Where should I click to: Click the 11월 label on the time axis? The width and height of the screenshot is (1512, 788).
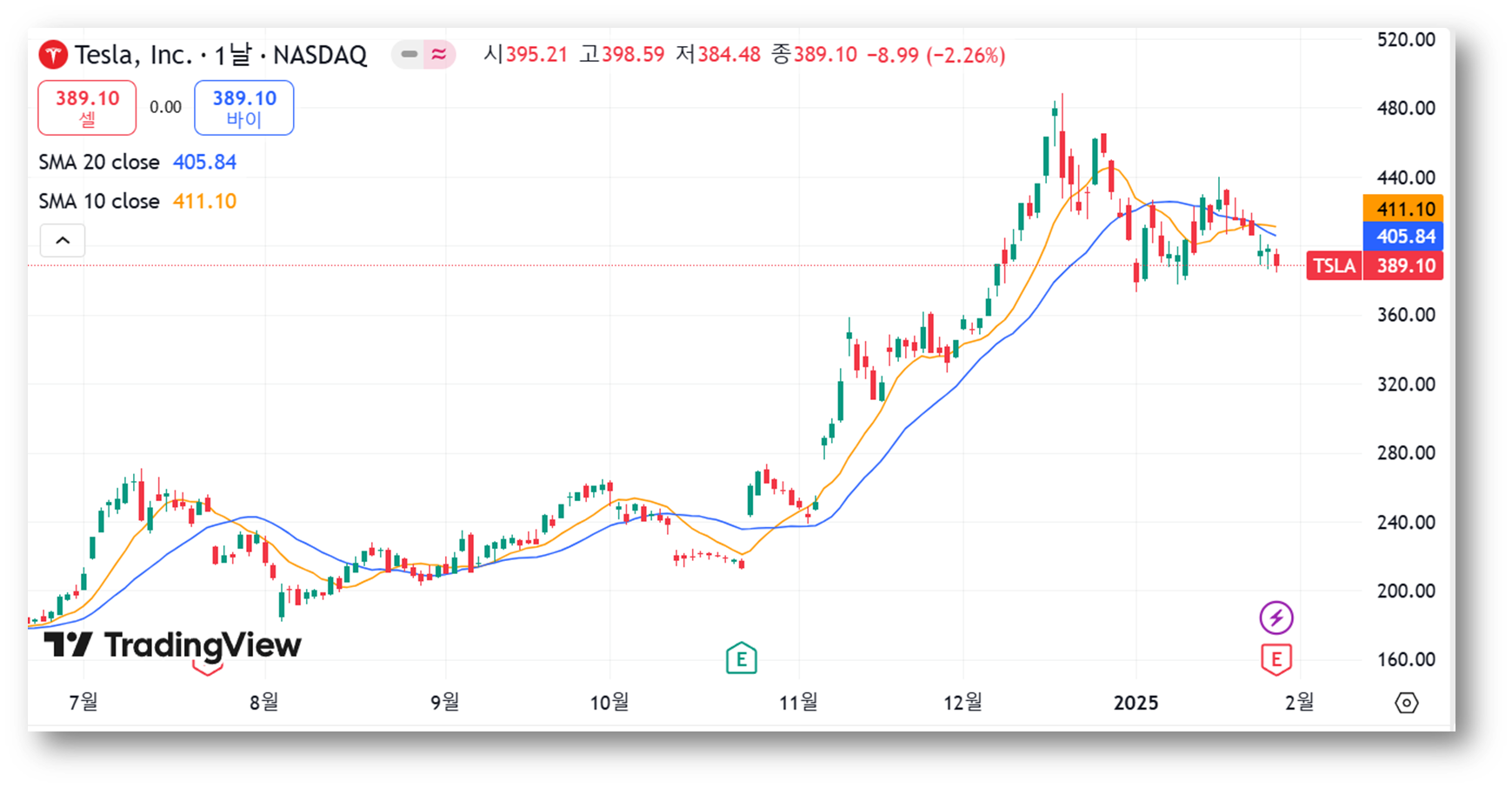point(798,703)
